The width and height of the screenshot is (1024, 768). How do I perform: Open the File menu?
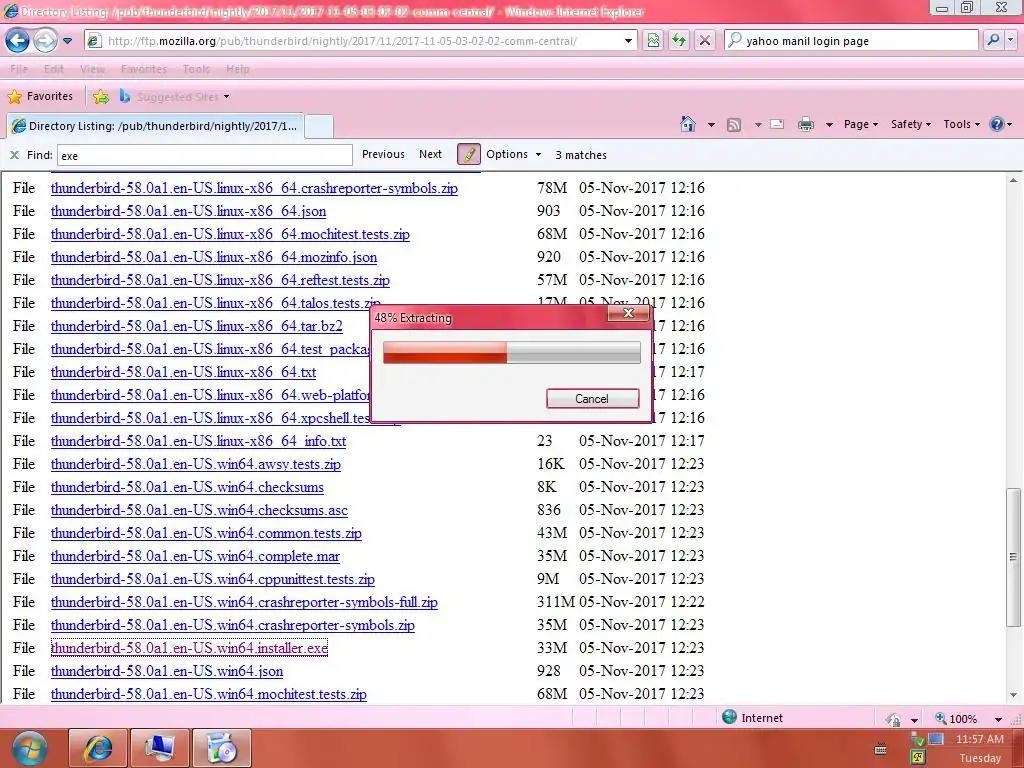[x=19, y=69]
